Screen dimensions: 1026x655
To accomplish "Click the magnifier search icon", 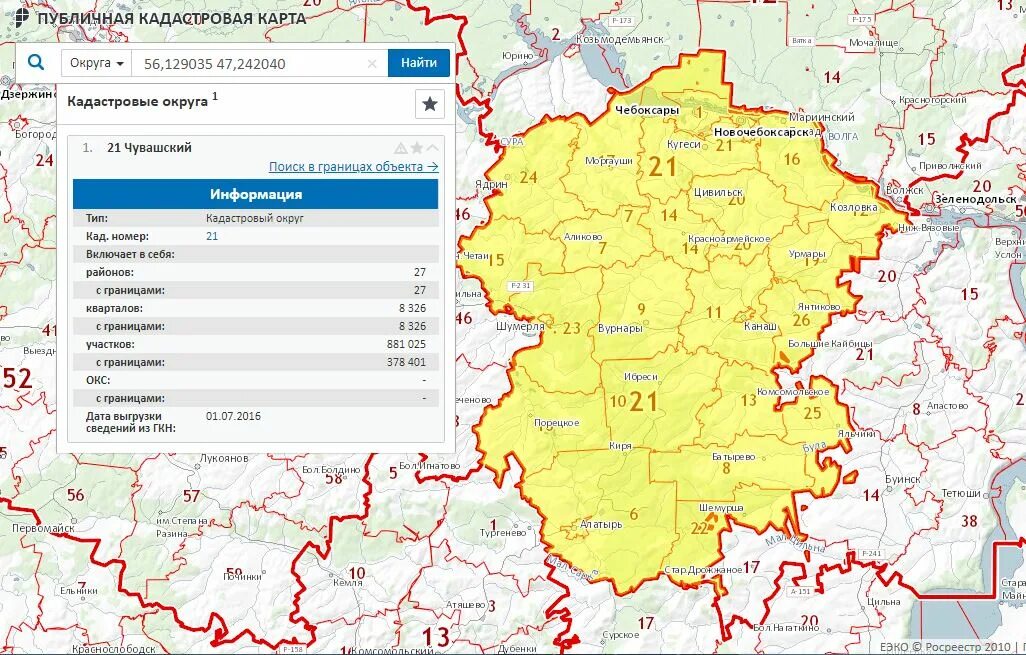I will pyautogui.click(x=36, y=63).
